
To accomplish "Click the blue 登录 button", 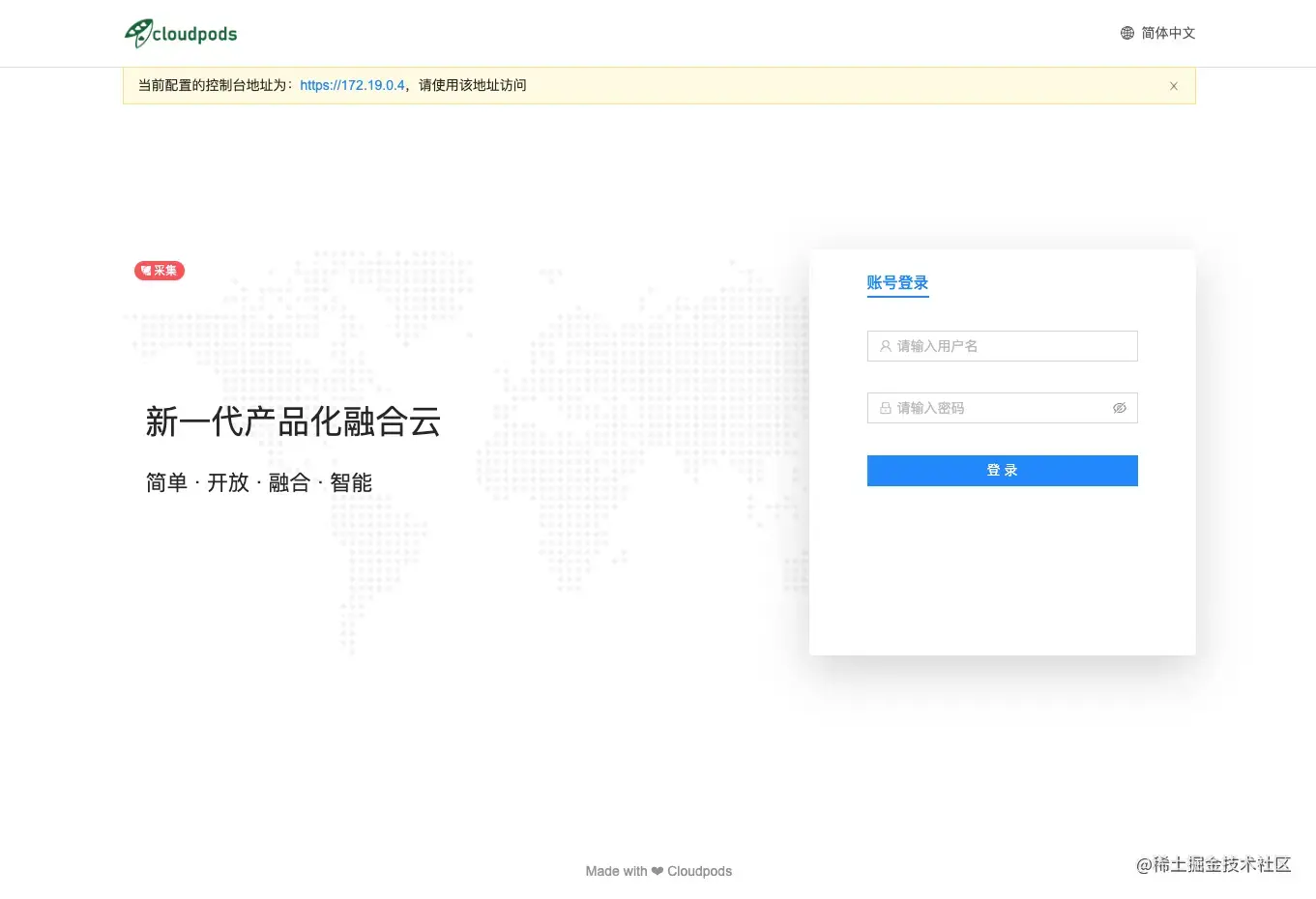I will click(x=1002, y=471).
